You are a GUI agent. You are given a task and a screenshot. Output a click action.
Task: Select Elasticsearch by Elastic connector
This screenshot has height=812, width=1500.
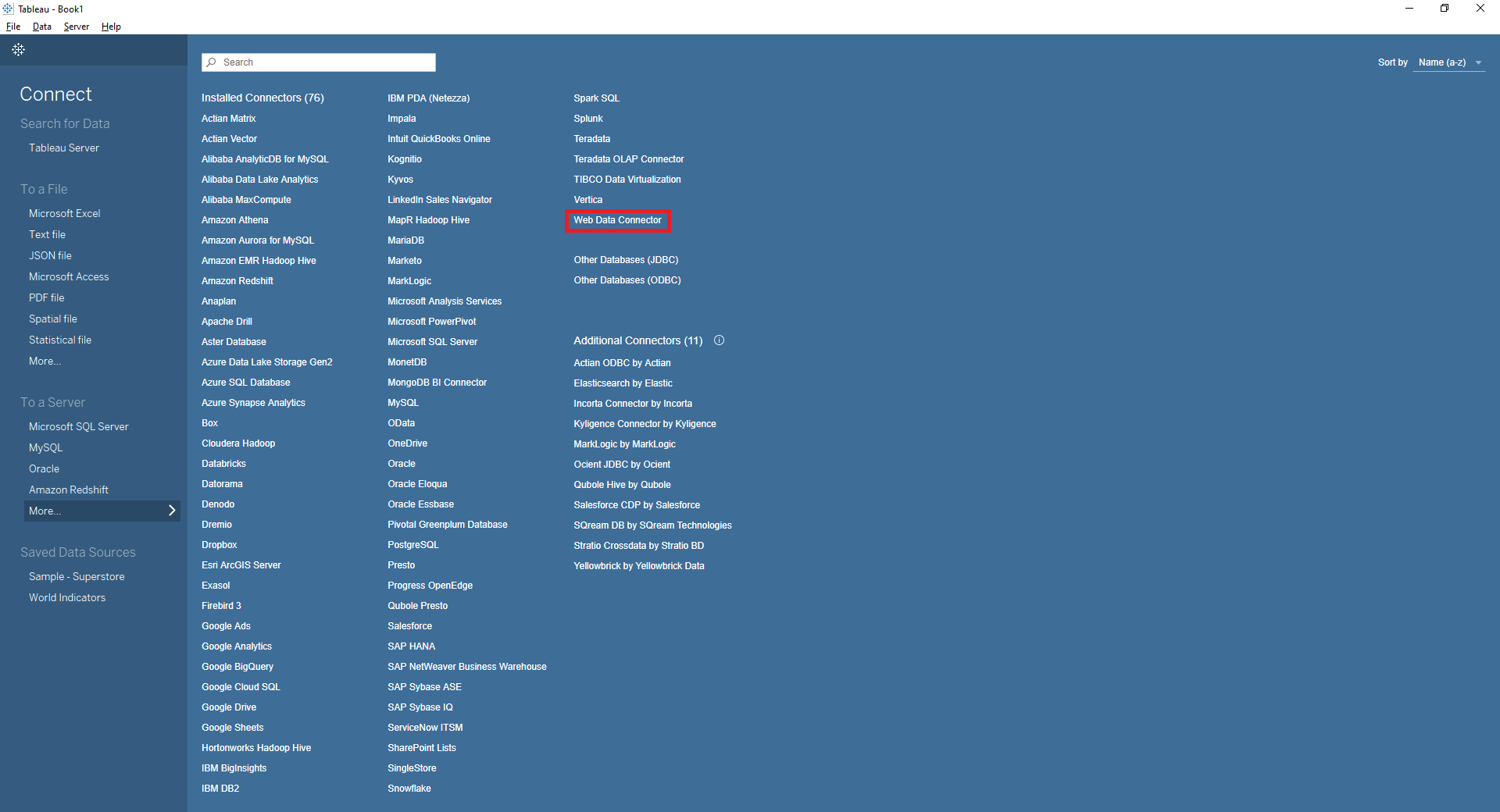623,383
